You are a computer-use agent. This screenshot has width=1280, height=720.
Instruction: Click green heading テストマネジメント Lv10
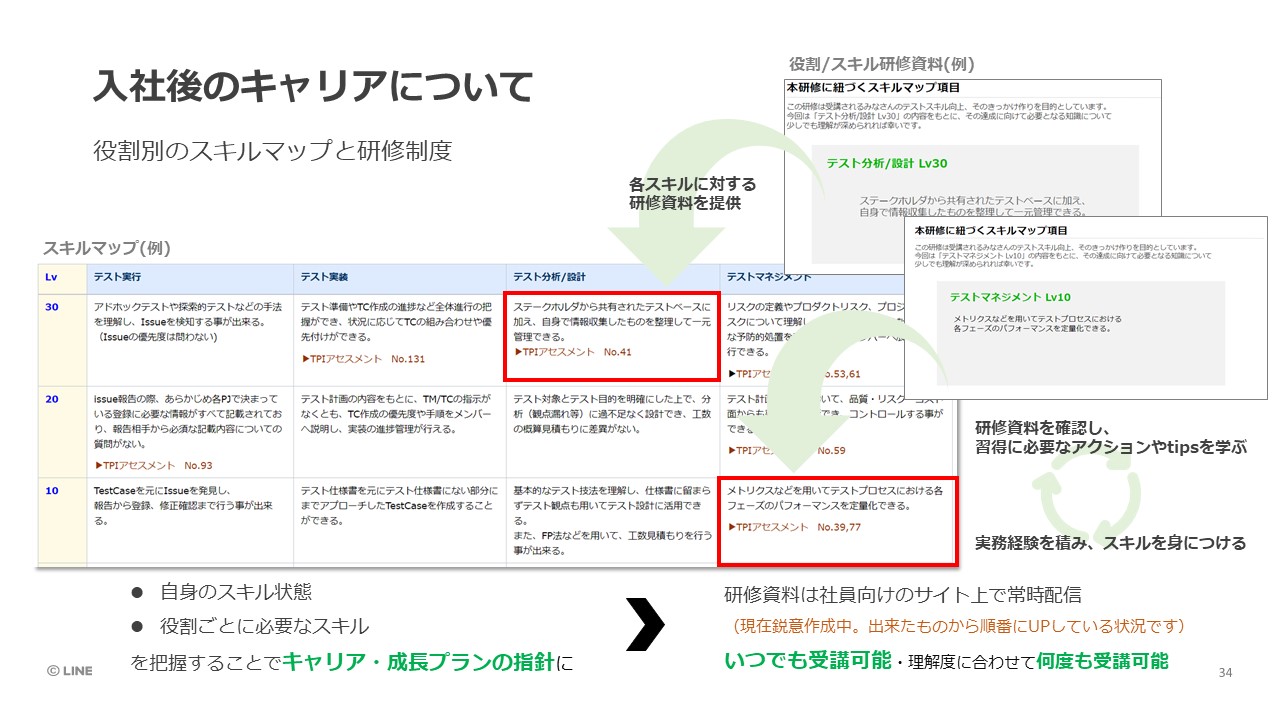click(x=1010, y=297)
